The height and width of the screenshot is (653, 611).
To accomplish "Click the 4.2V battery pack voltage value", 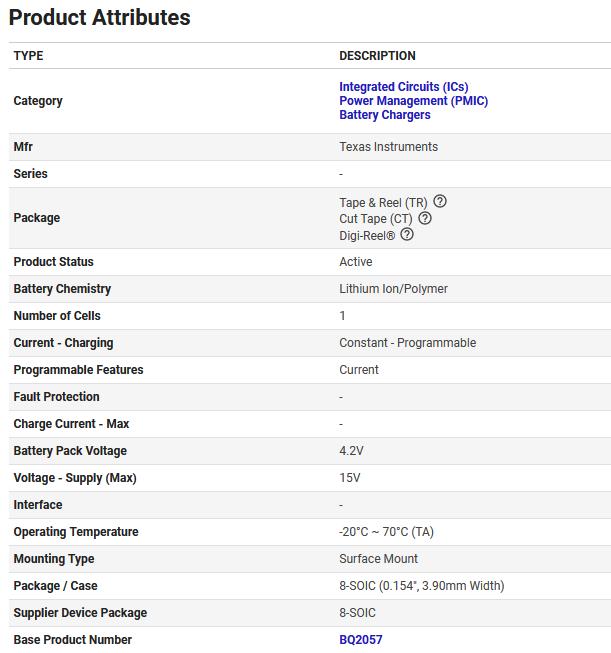I will 351,451.
